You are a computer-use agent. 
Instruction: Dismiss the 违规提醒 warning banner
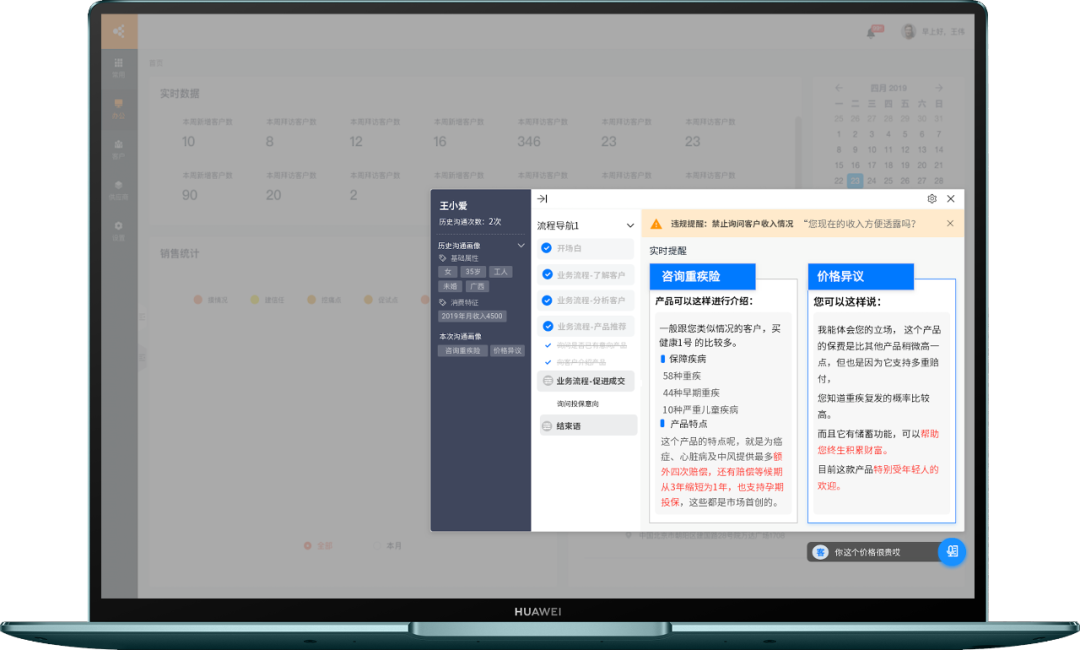point(950,224)
